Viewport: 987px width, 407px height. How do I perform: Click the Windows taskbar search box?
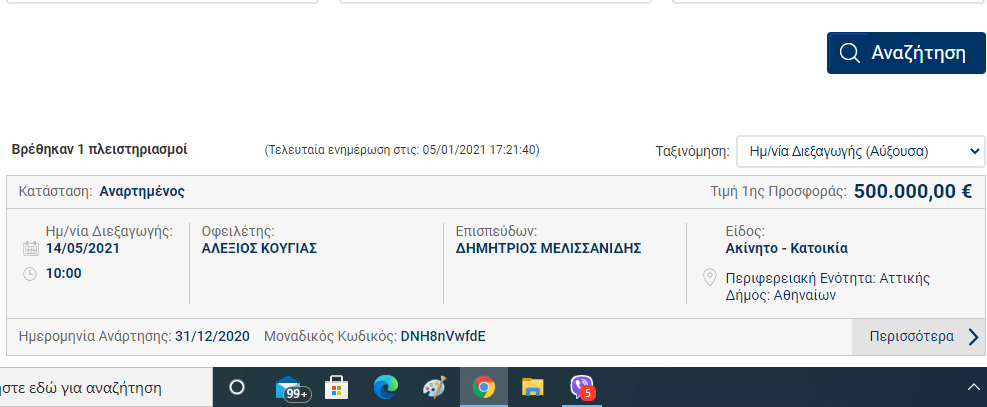pos(106,387)
